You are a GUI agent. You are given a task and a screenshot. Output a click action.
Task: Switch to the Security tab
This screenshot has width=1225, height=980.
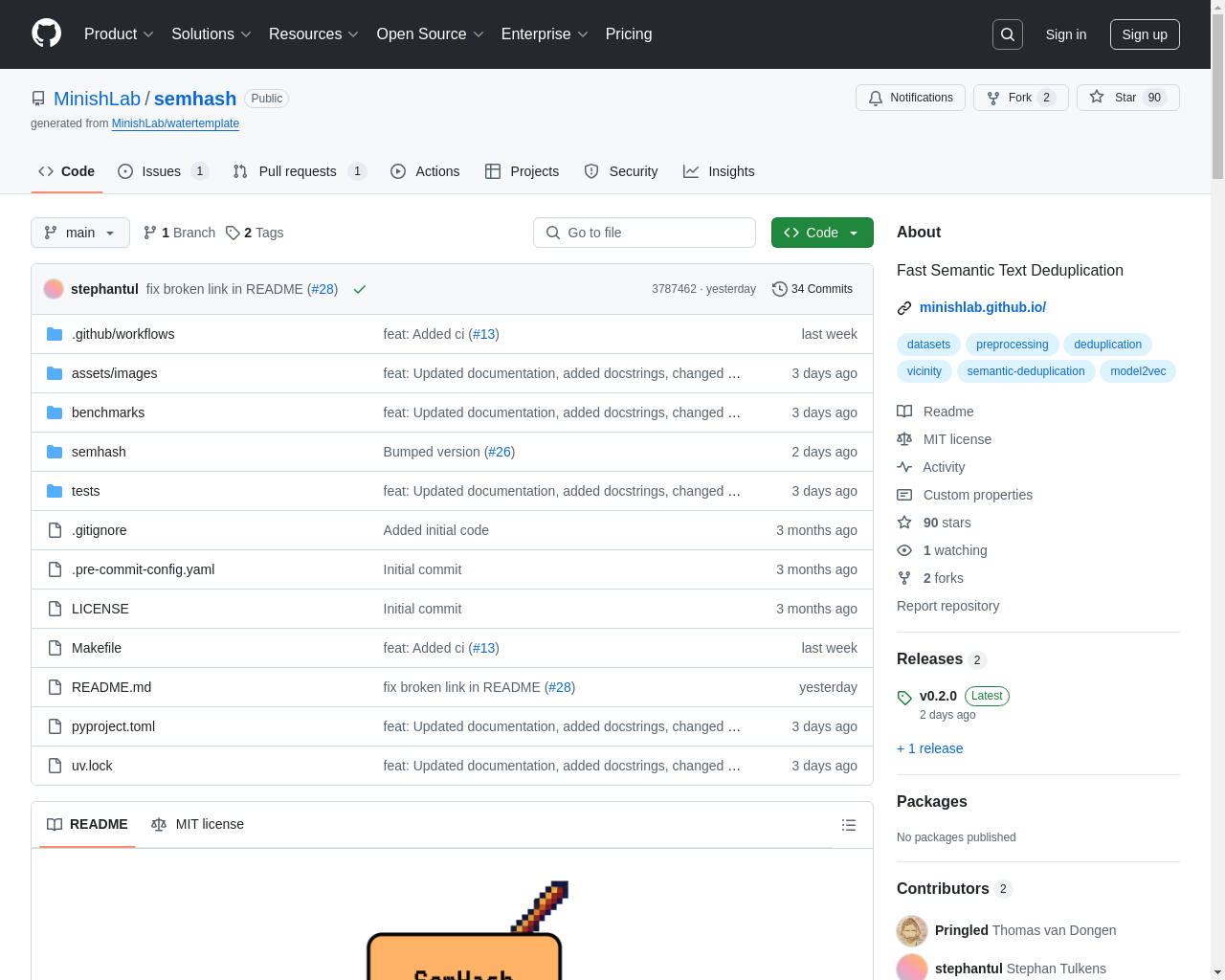pos(621,171)
